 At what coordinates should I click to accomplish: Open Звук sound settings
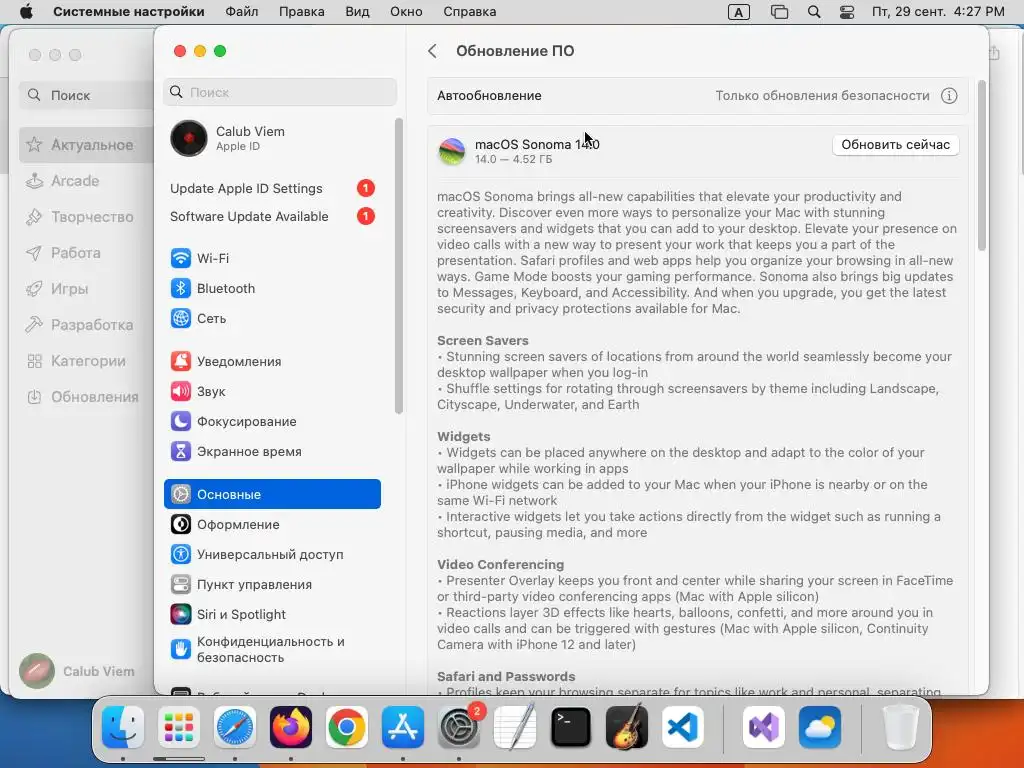272,391
